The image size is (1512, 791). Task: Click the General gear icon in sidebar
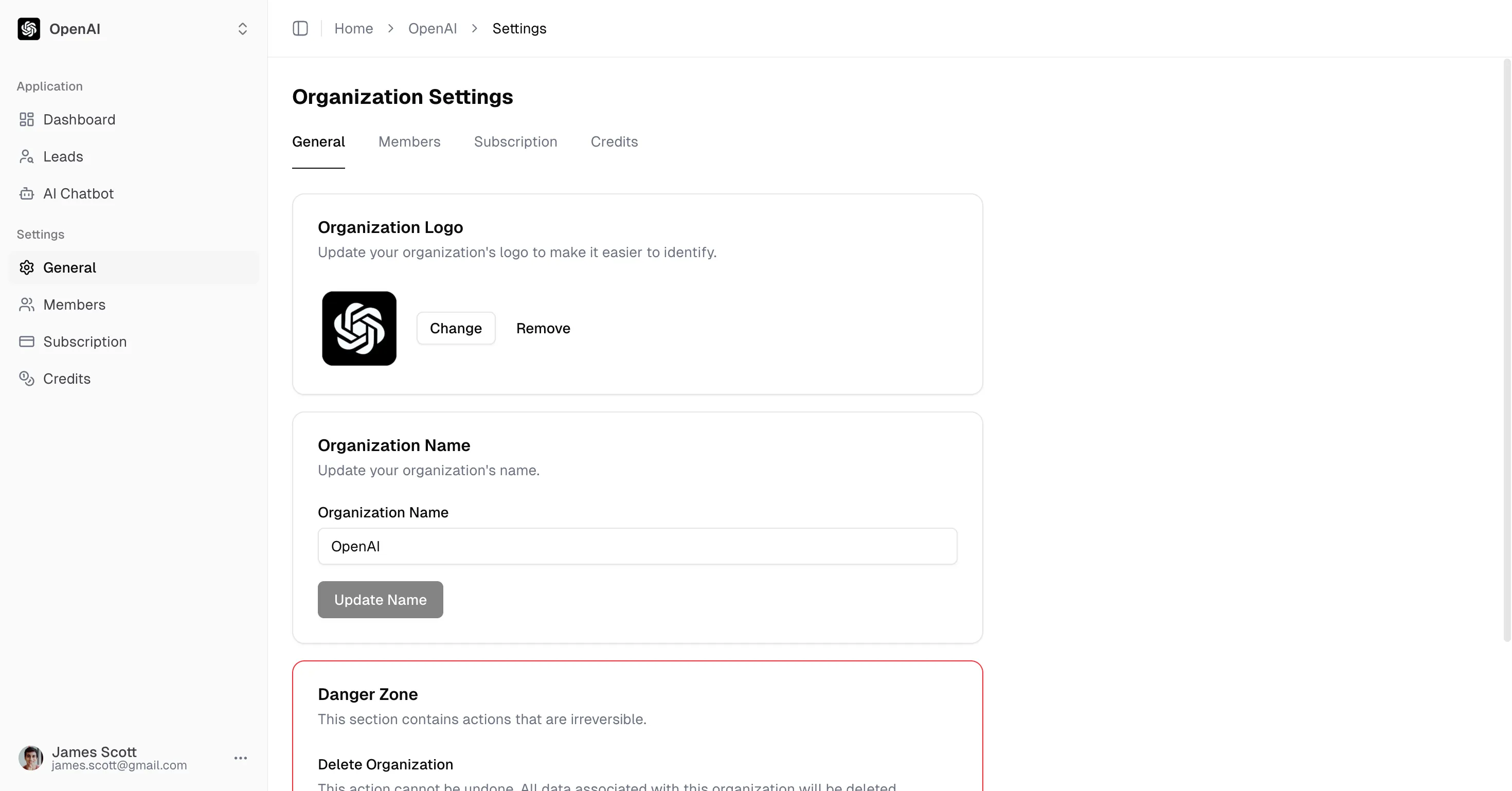[26, 267]
